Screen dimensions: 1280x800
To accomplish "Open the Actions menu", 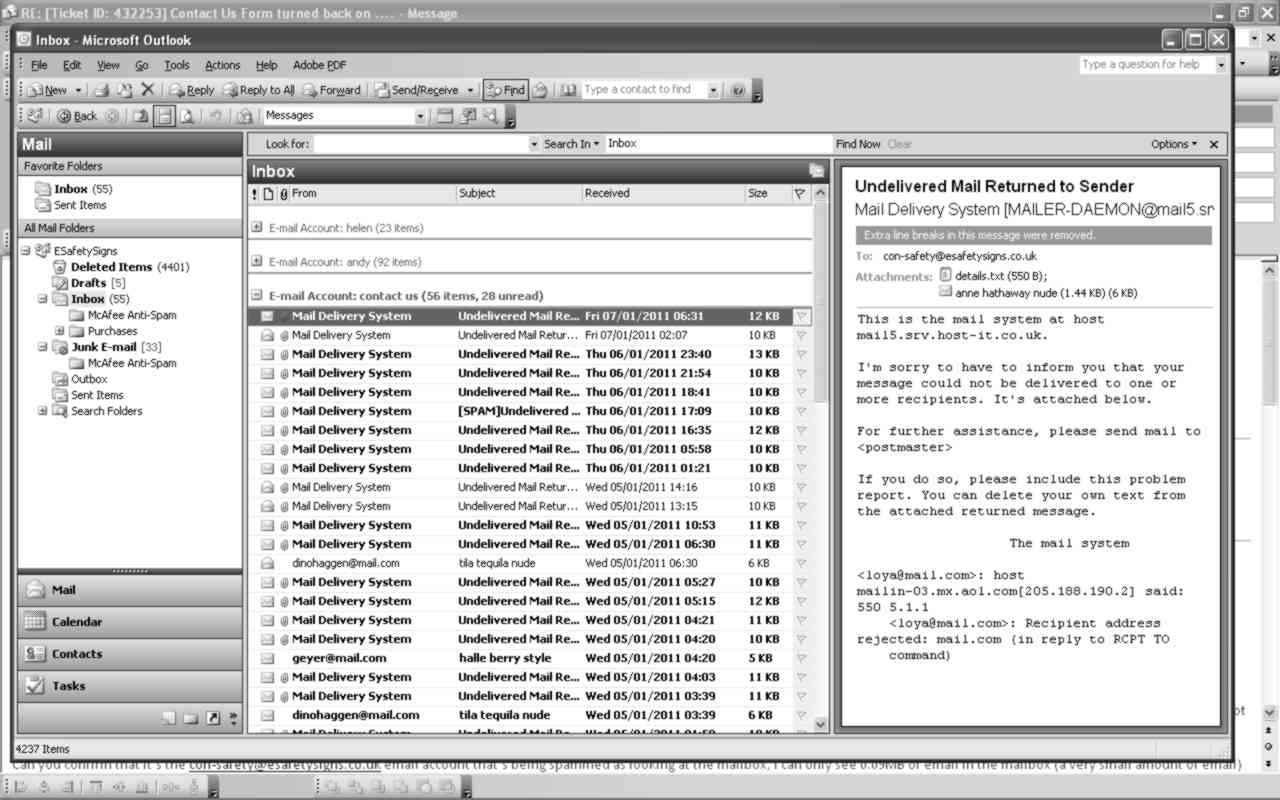I will (222, 65).
